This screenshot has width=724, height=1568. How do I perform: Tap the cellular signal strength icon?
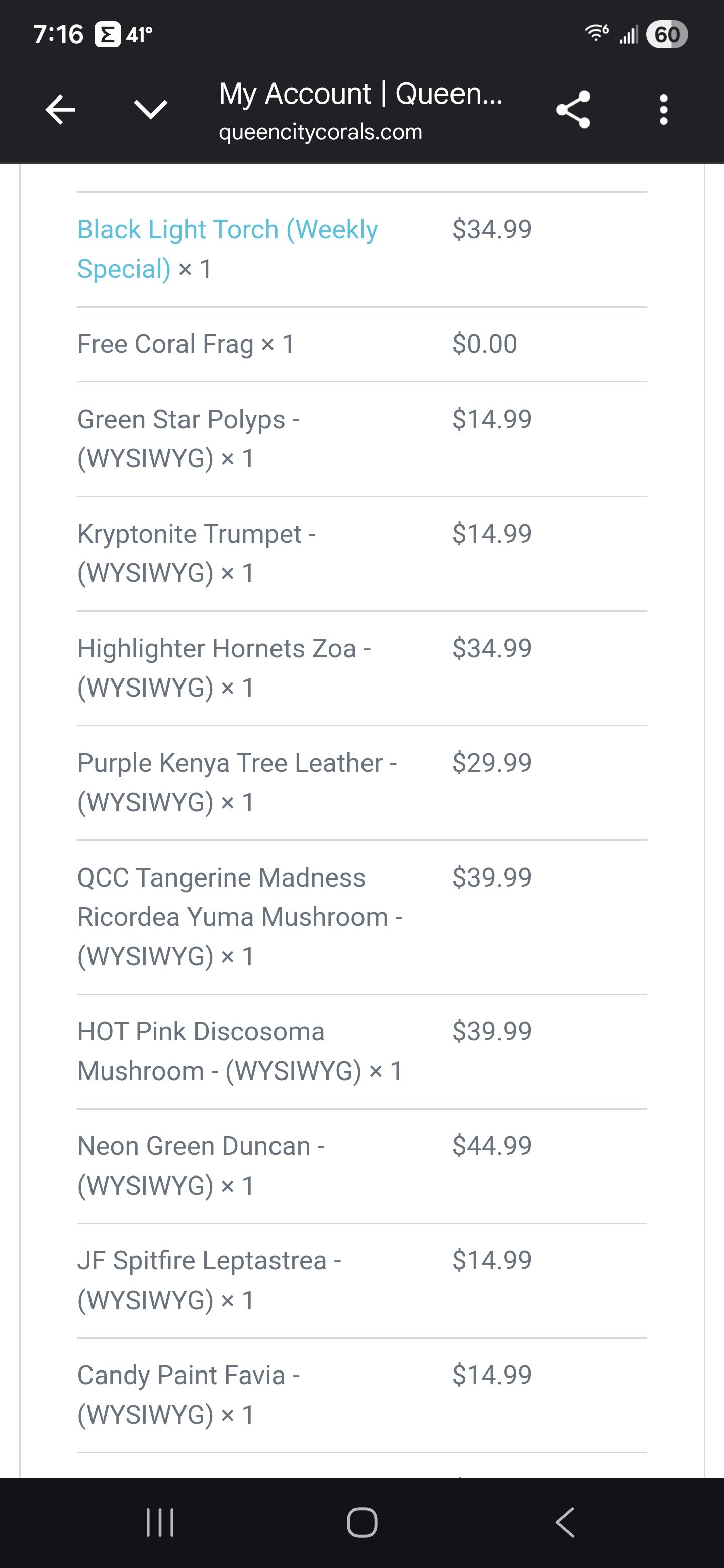point(628,35)
